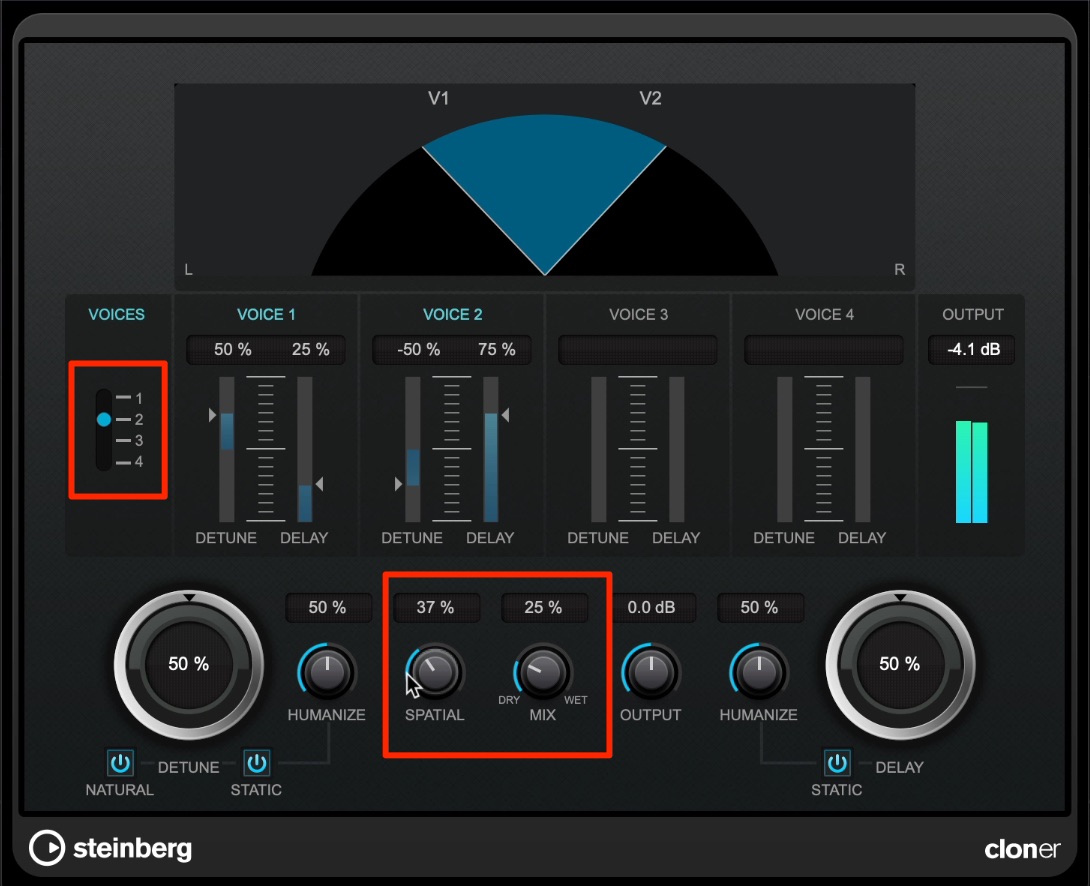Toggle the Static delay power button
1090x886 pixels.
836,763
